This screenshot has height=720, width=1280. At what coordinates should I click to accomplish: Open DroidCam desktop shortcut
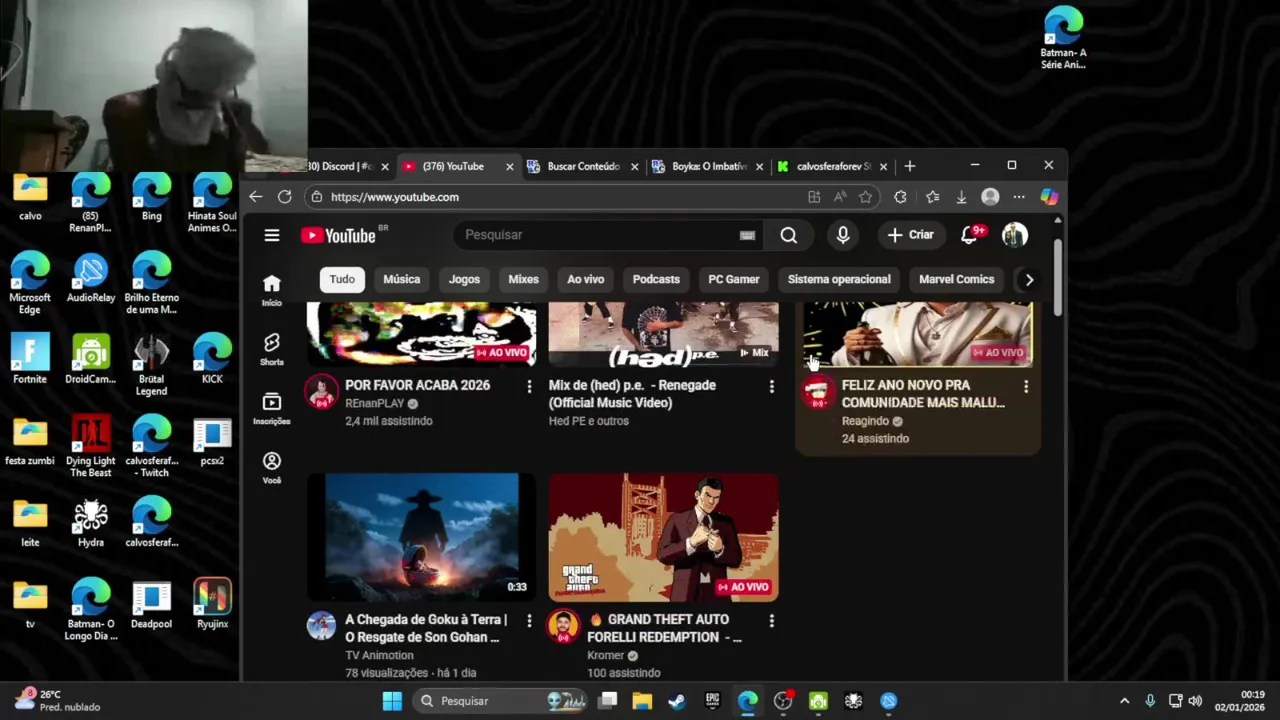(90, 360)
